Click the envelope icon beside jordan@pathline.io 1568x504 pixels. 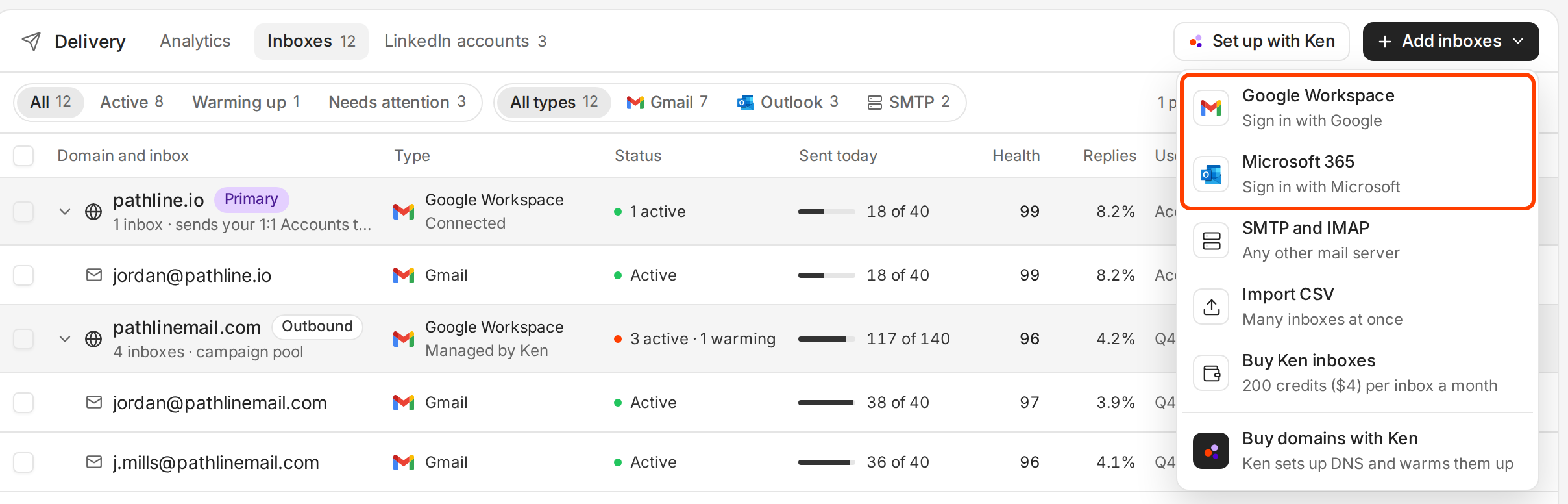point(94,275)
